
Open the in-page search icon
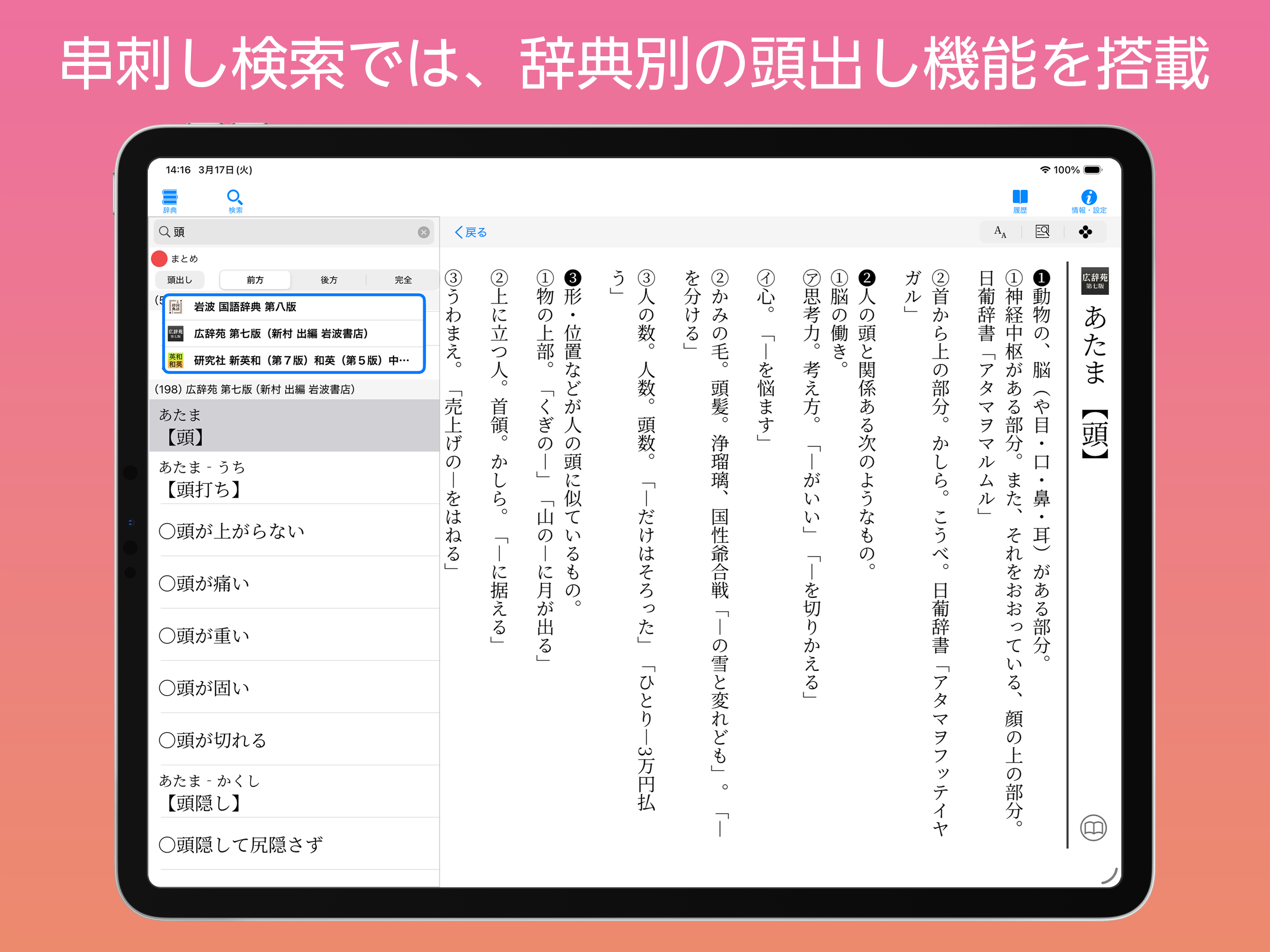[1042, 232]
